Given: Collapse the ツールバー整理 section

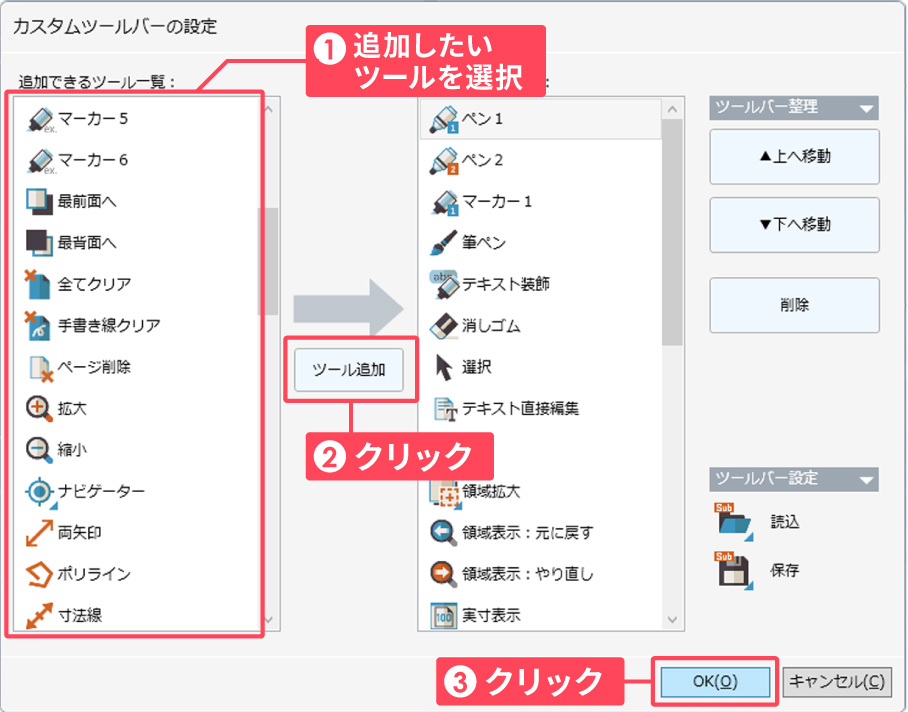Looking at the screenshot, I should pos(866,108).
